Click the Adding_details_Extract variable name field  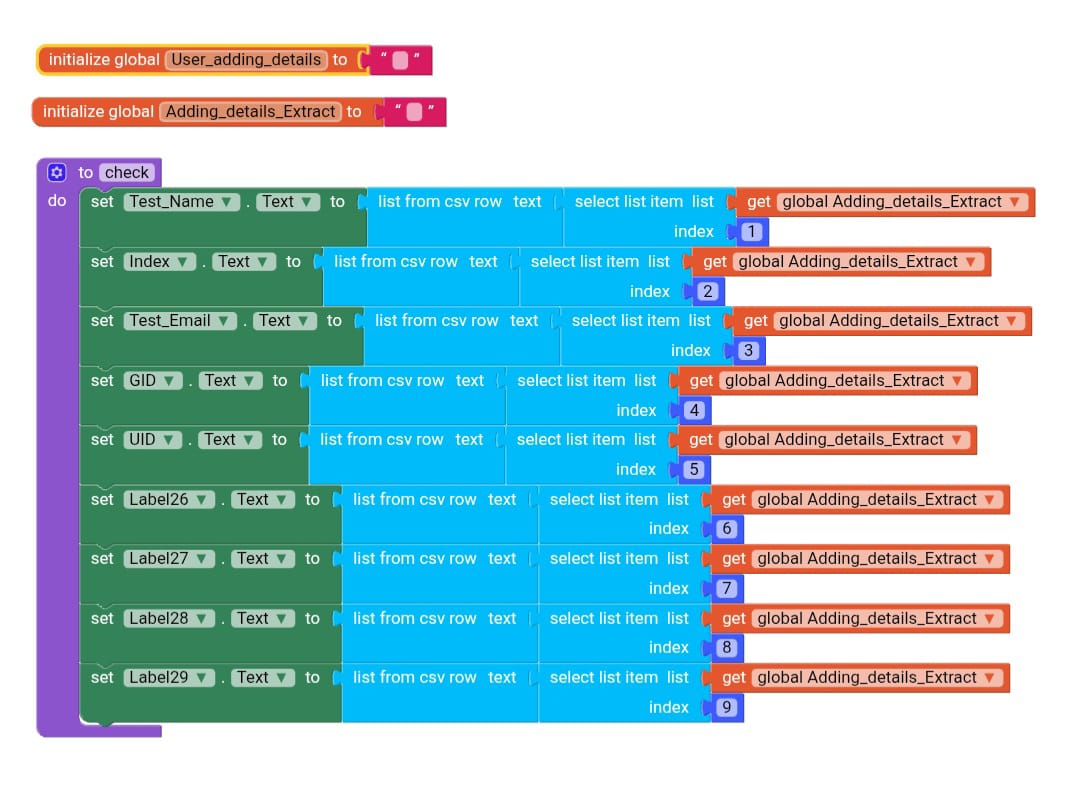[x=250, y=112]
